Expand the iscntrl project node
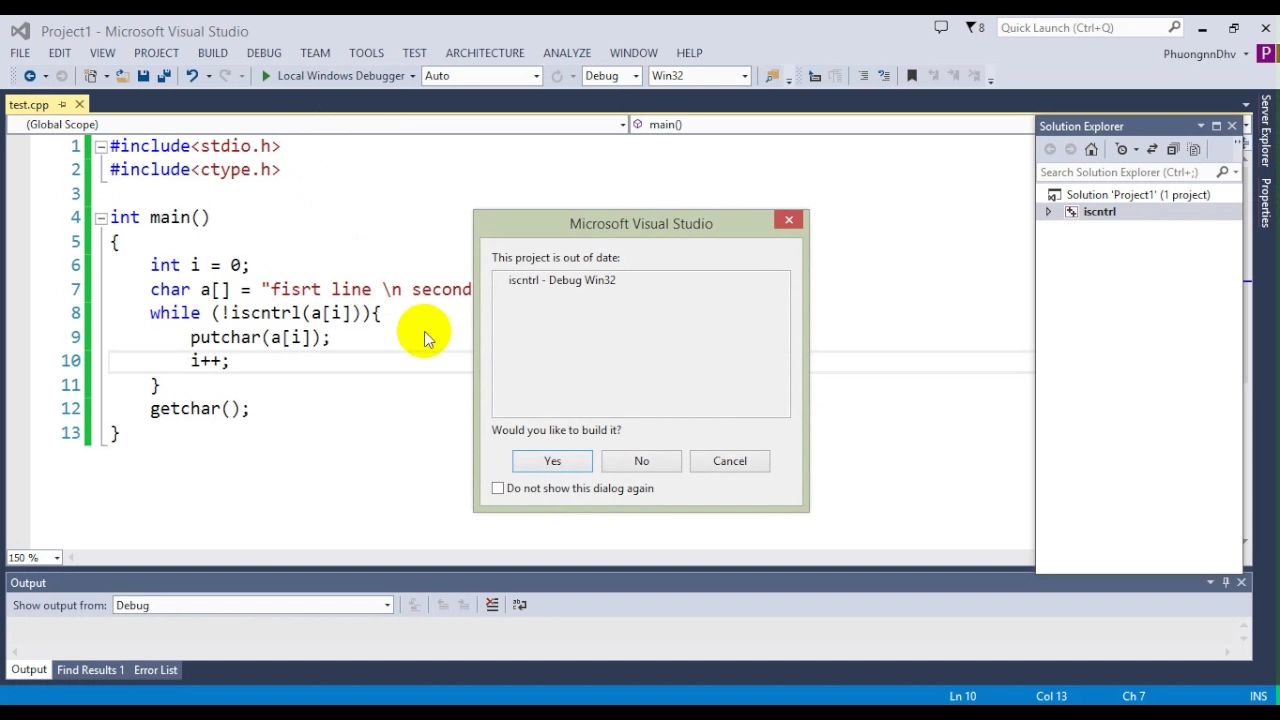Image resolution: width=1280 pixels, height=720 pixels. point(1048,212)
